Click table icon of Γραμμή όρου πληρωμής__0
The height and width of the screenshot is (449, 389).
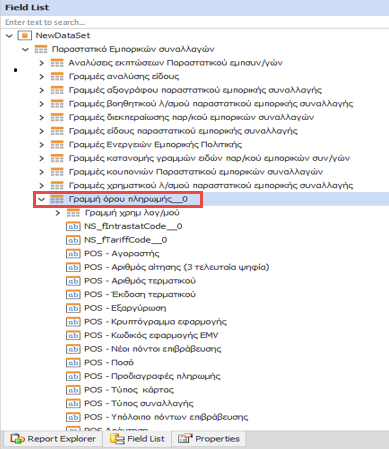click(57, 199)
